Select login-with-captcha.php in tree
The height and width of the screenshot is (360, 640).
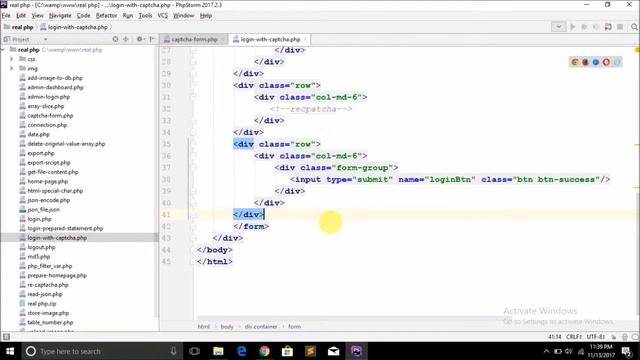point(57,238)
